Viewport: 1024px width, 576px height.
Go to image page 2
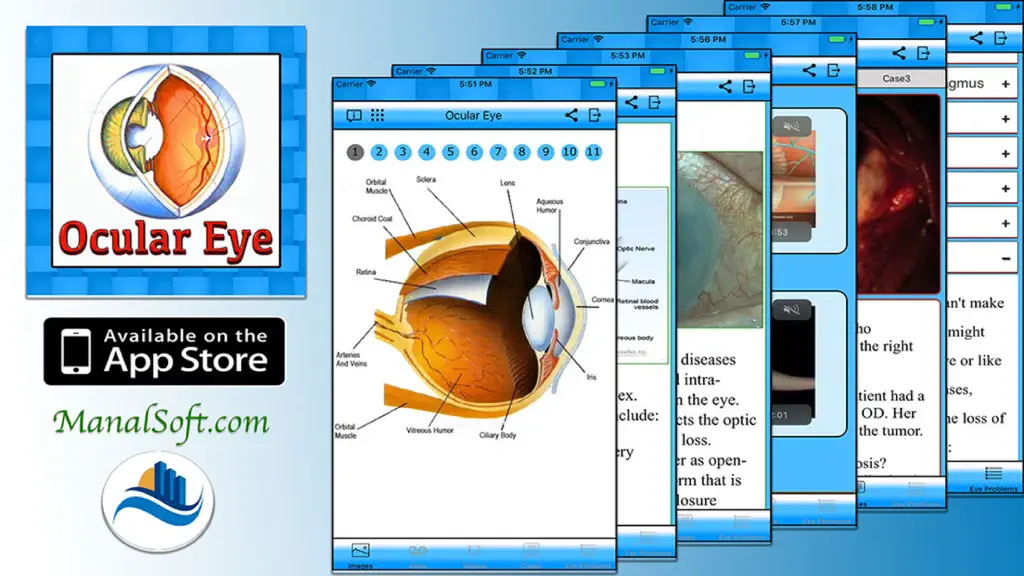click(x=379, y=152)
